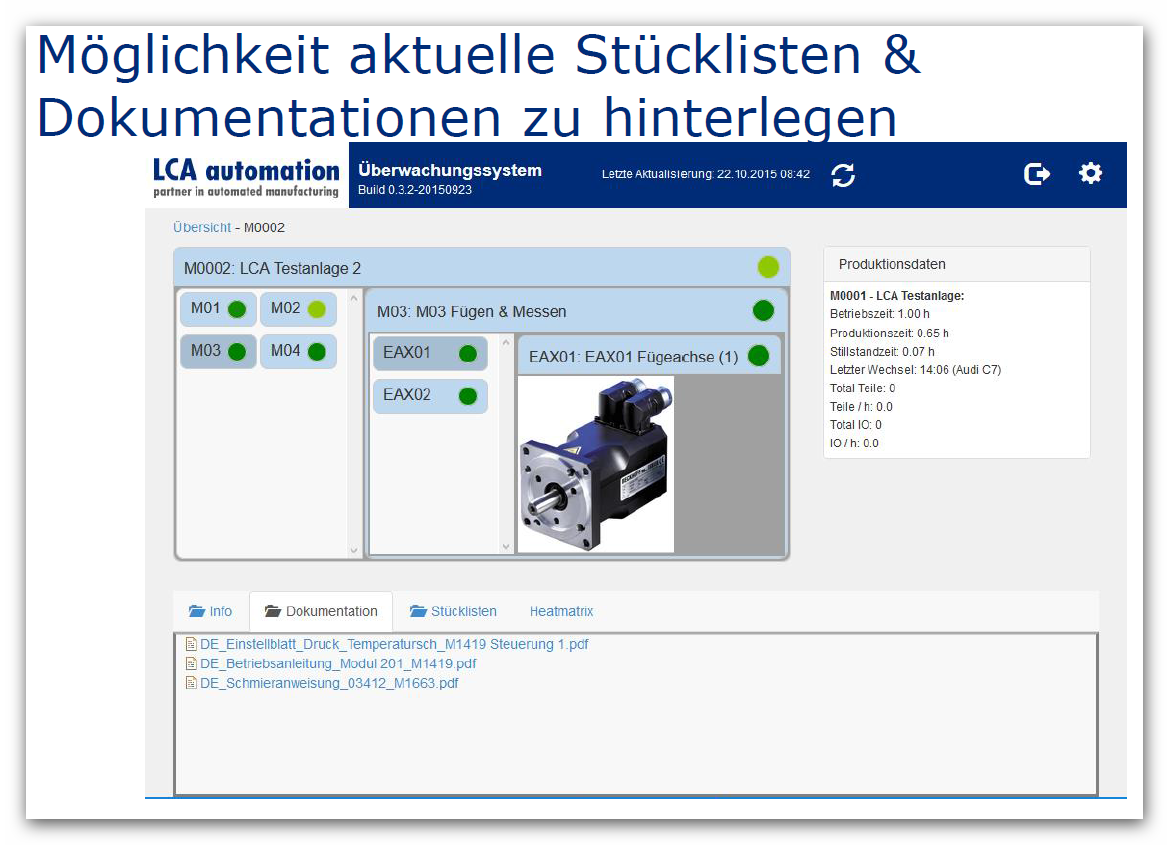Click status light in EAX01 Fügeachse header

point(758,356)
